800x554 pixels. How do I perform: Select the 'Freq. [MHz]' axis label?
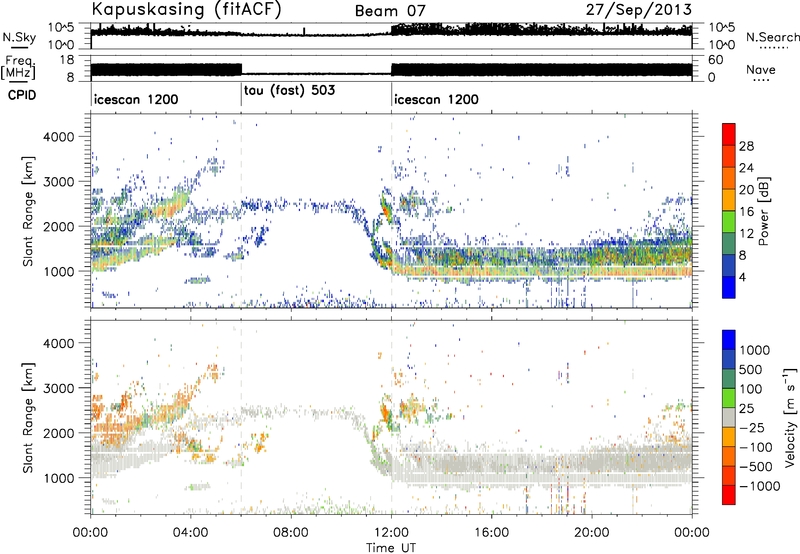18,68
